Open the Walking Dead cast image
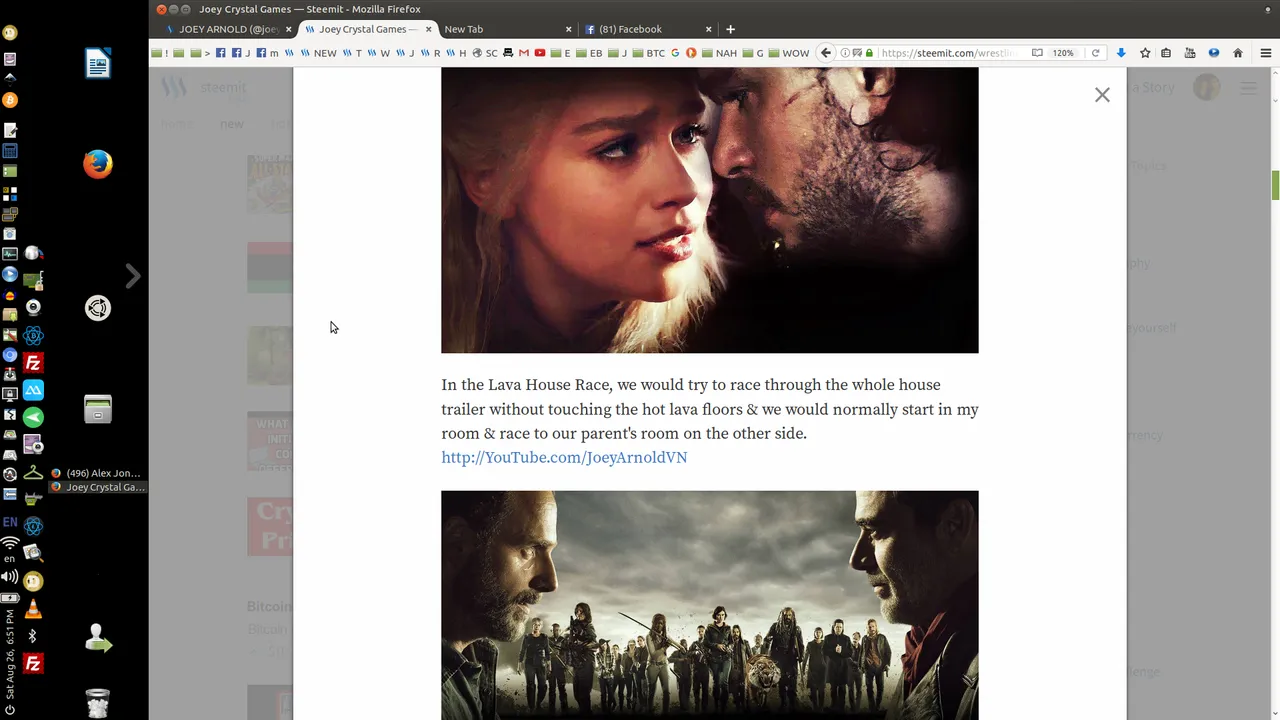Viewport: 1280px width, 720px height. 710,604
